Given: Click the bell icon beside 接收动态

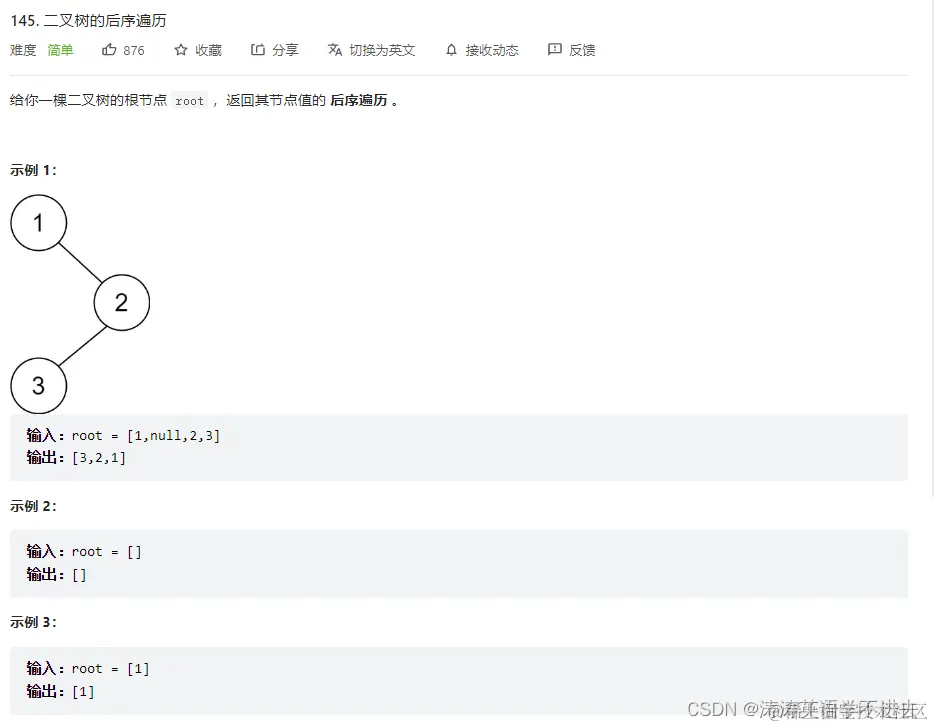Looking at the screenshot, I should pyautogui.click(x=453, y=50).
